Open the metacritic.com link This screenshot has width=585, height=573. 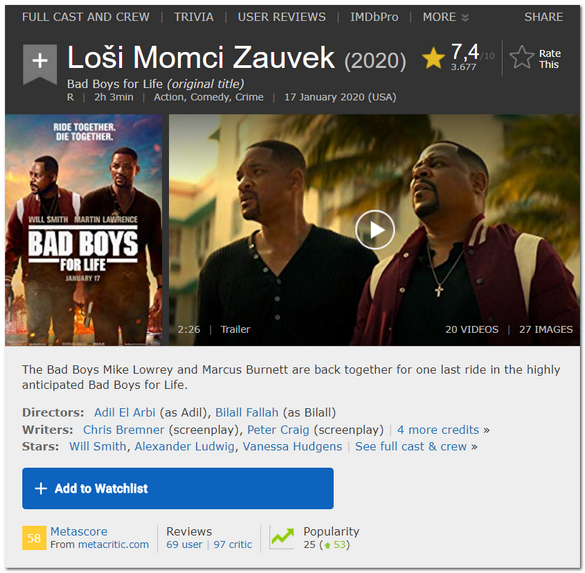tap(113, 545)
